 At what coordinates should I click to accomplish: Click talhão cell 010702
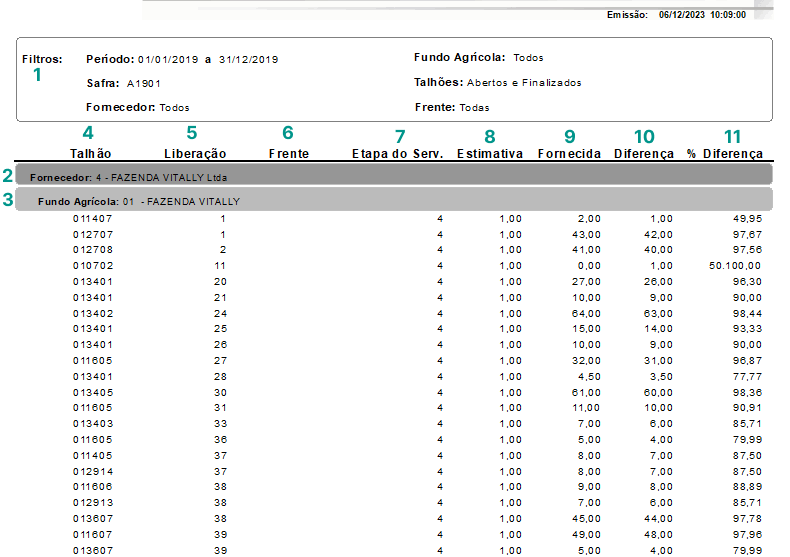pos(93,266)
